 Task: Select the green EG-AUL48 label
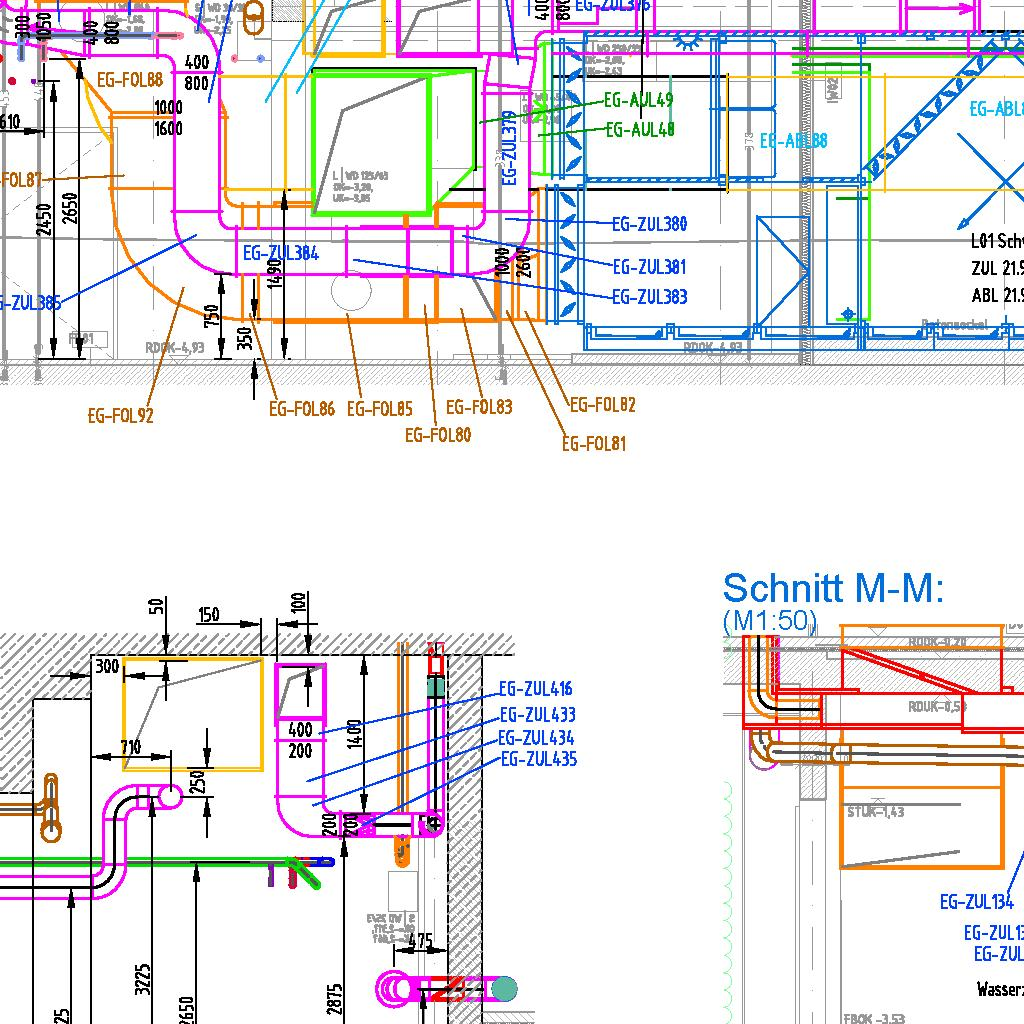640,129
